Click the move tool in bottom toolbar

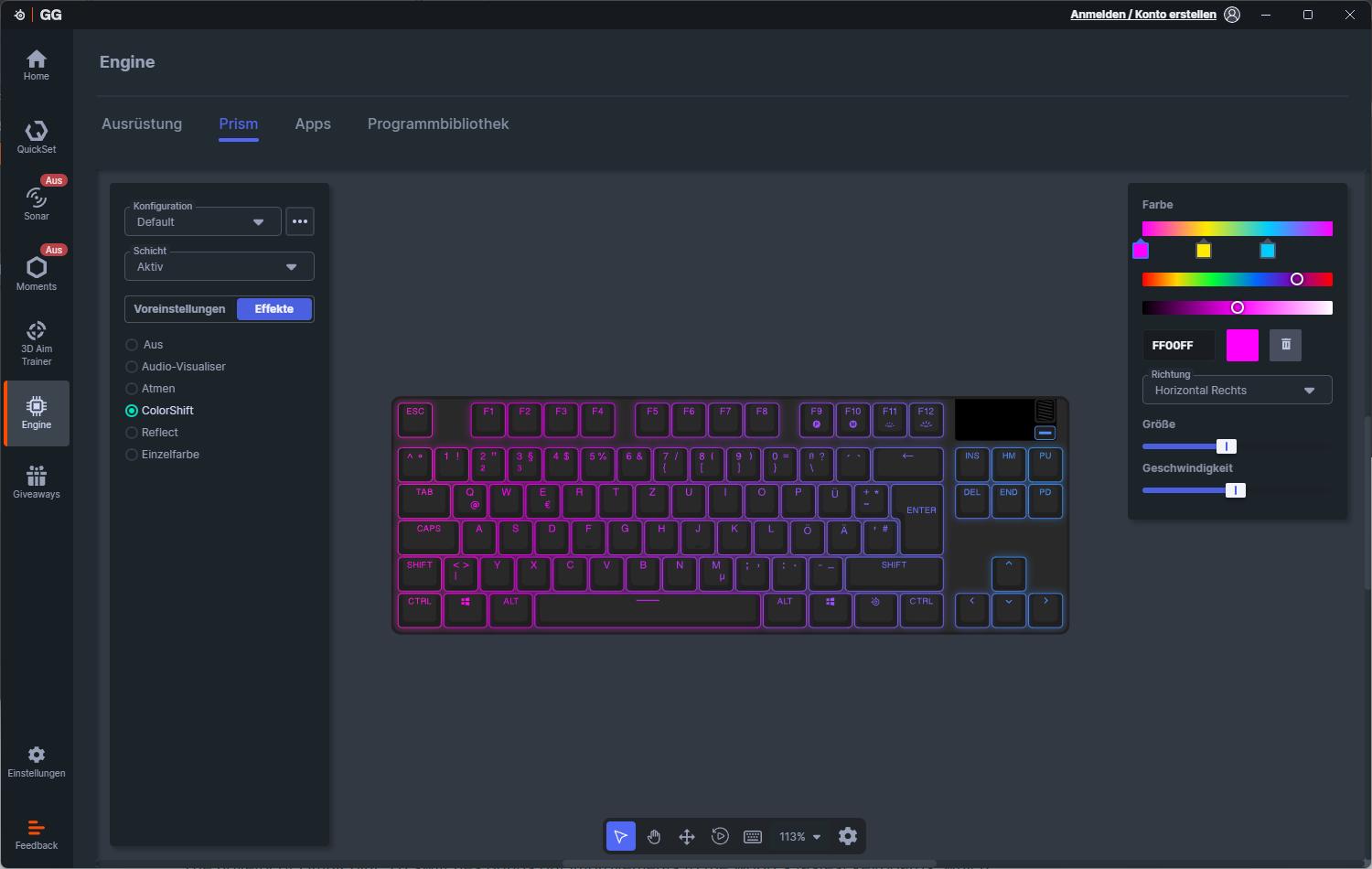687,836
